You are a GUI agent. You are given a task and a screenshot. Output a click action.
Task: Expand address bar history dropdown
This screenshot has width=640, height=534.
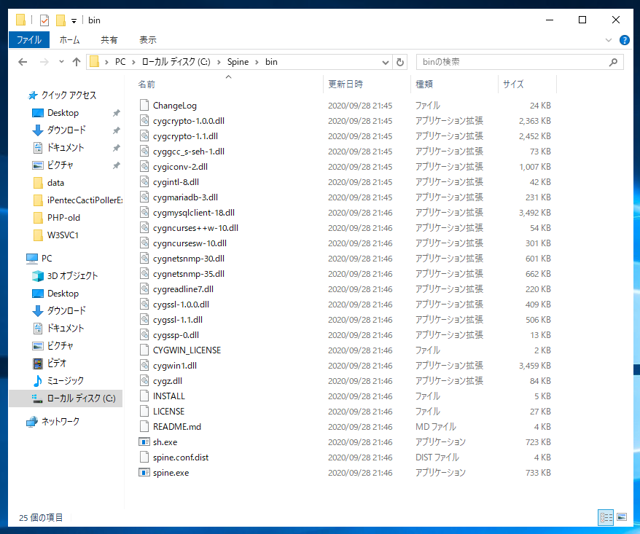[x=385, y=62]
